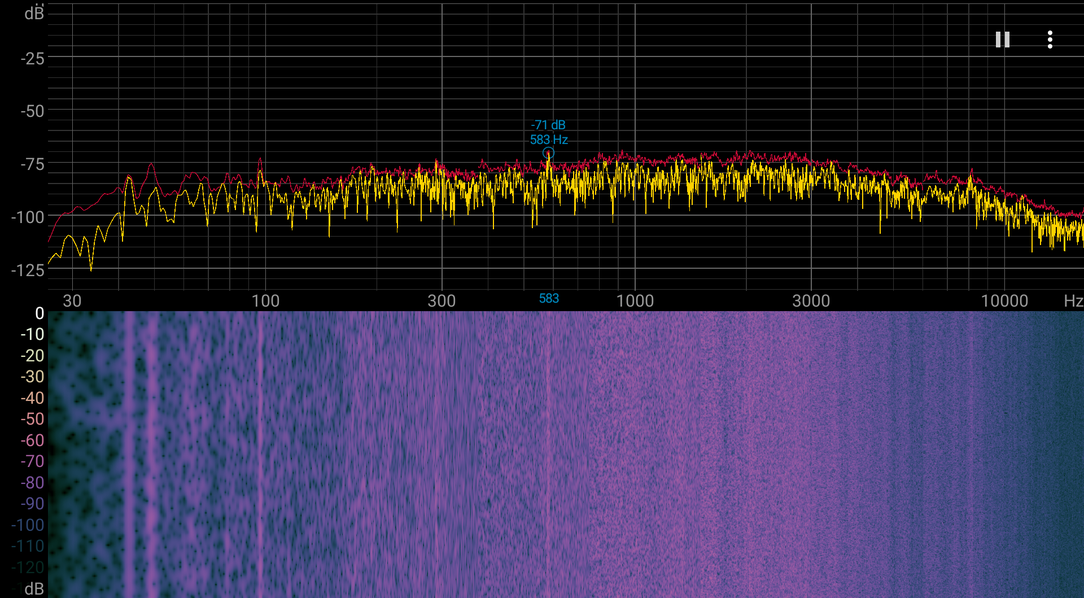This screenshot has height=598, width=1084.
Task: Open the three-dot overflow menu
Action: click(1049, 39)
